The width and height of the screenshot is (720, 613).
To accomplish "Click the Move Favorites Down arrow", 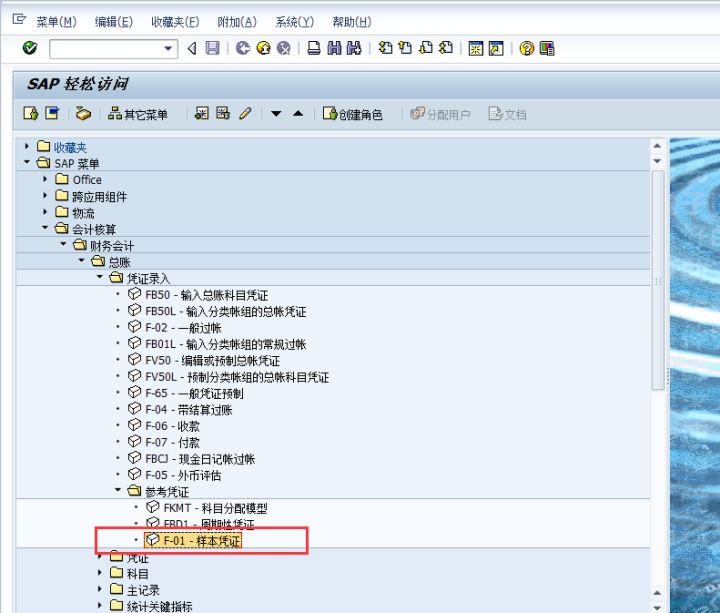I will point(276,113).
